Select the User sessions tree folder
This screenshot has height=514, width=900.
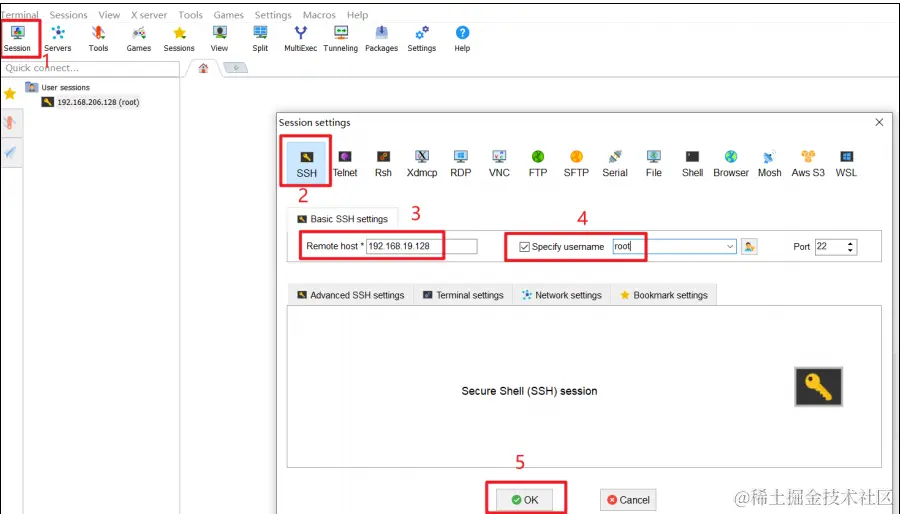coord(58,87)
